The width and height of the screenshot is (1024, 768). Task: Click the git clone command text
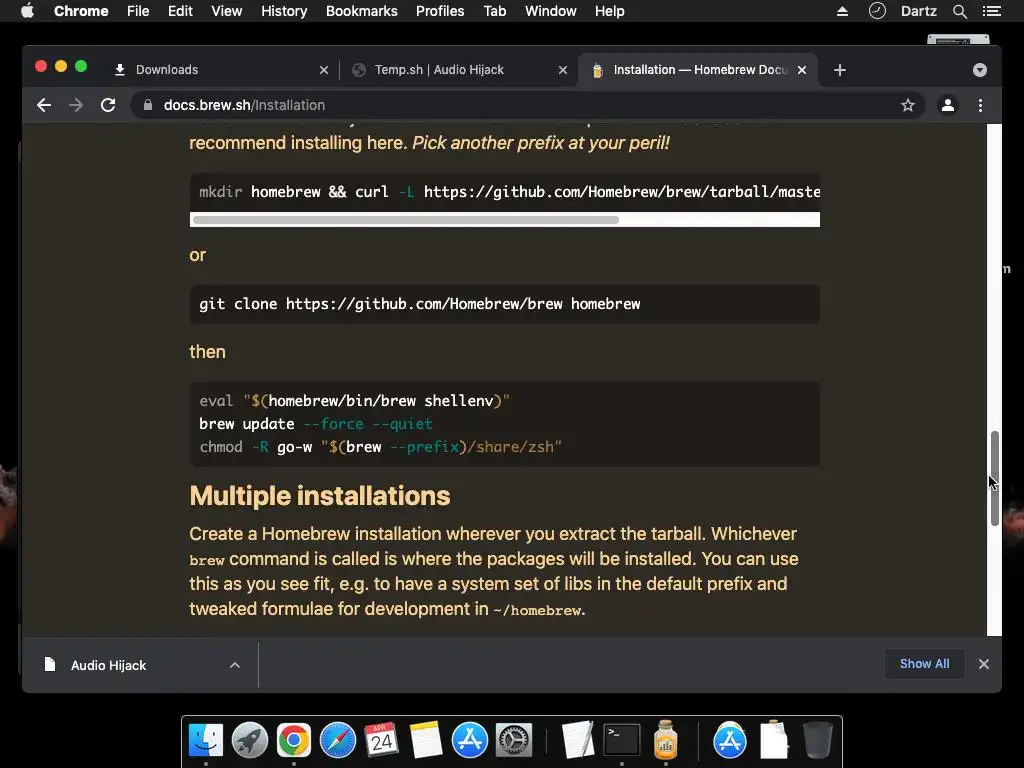419,304
